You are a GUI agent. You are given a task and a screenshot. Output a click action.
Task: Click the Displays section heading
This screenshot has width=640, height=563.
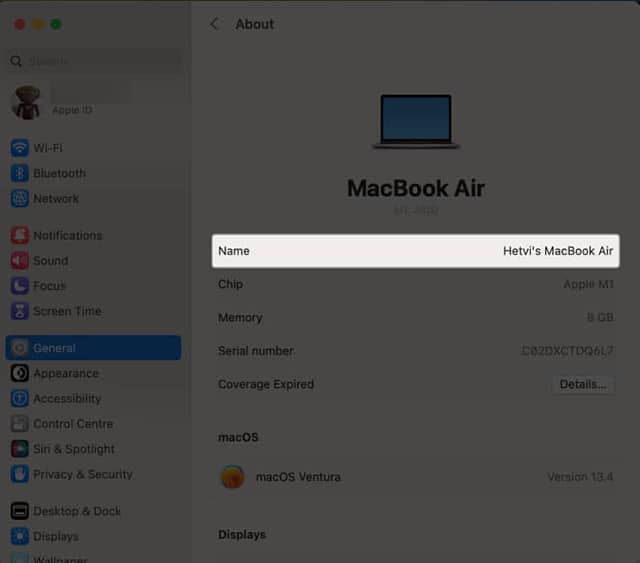(x=242, y=534)
